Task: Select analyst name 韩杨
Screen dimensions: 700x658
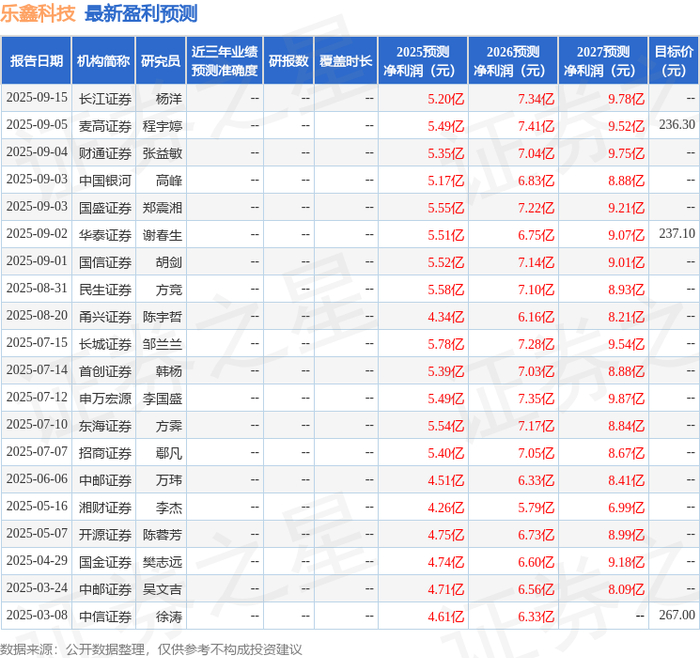Action: 169,371
